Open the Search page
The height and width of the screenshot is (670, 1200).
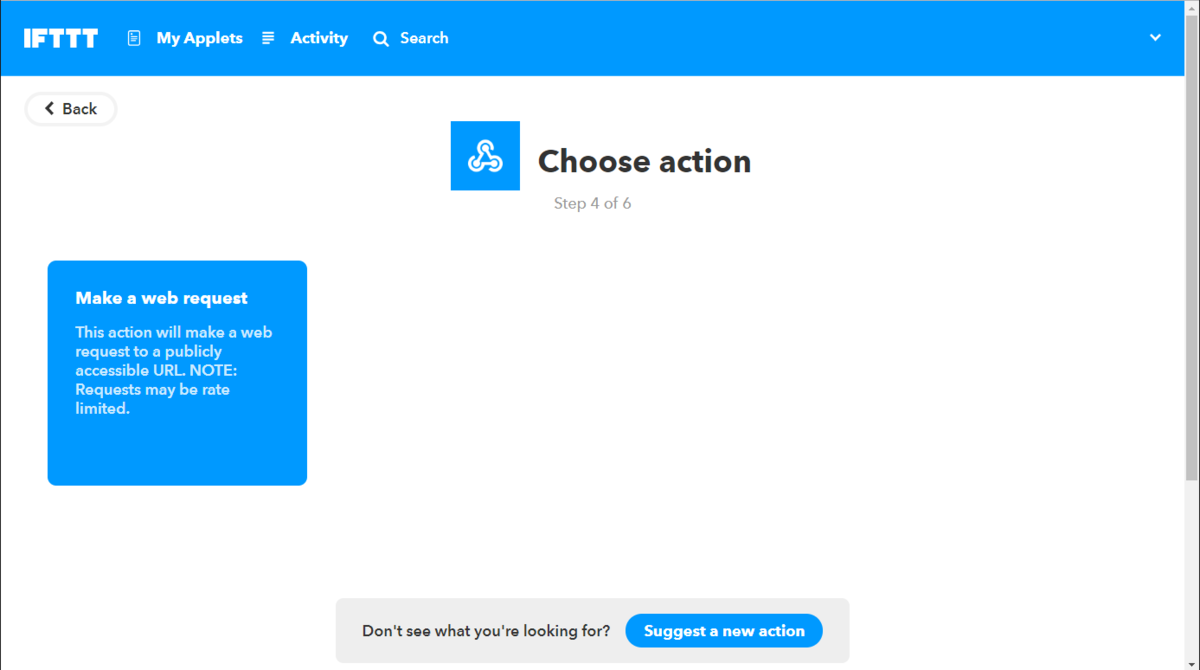(x=424, y=38)
